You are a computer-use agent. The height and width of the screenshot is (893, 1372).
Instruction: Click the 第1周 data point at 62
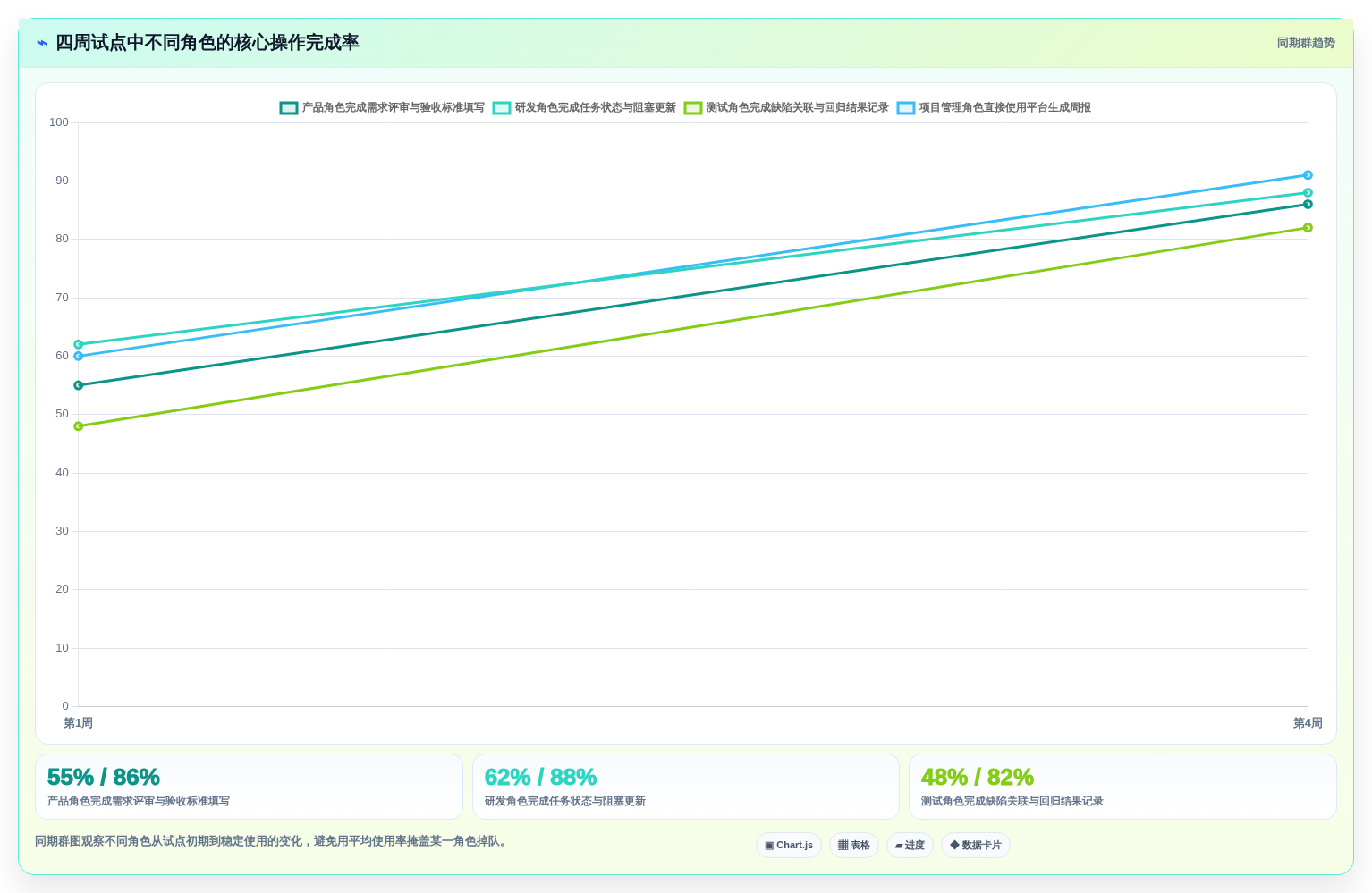coord(79,344)
